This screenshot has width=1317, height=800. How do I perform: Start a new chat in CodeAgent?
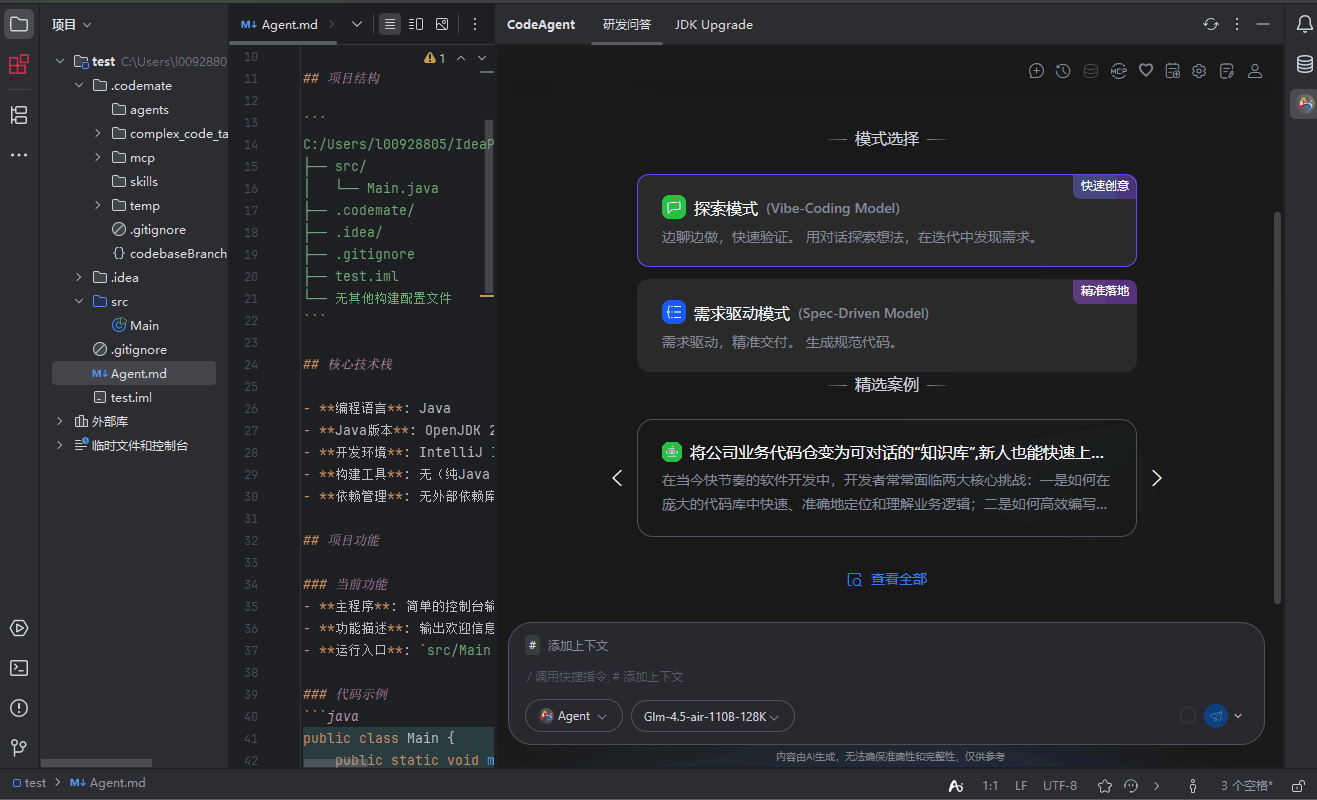[1036, 71]
